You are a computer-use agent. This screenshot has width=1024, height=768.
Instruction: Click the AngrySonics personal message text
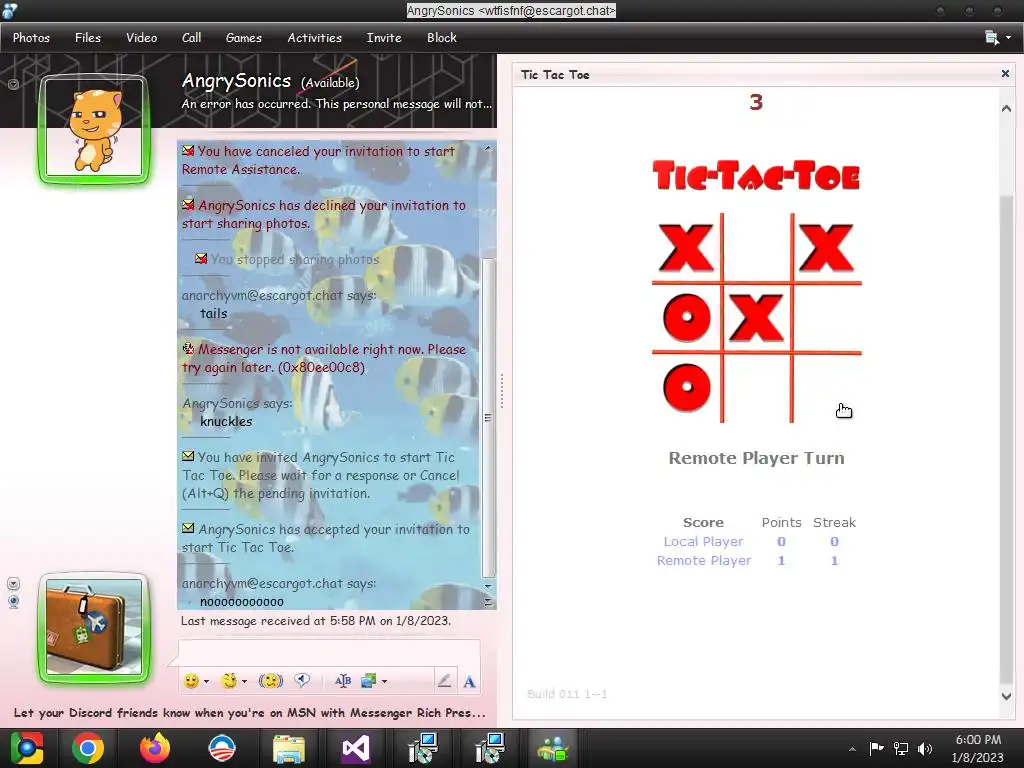click(336, 104)
